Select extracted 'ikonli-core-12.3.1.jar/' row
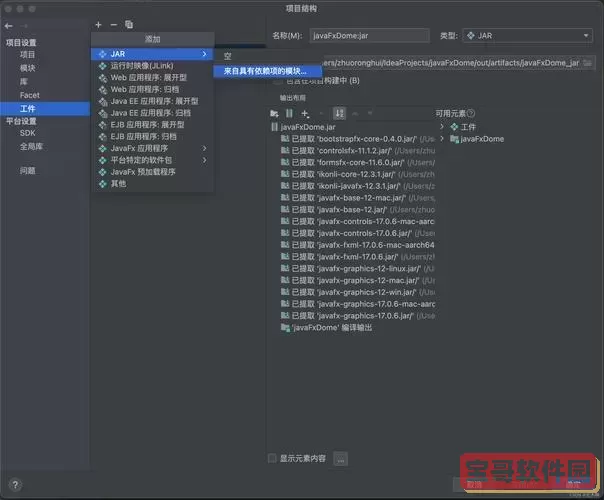The image size is (604, 500). coord(358,174)
